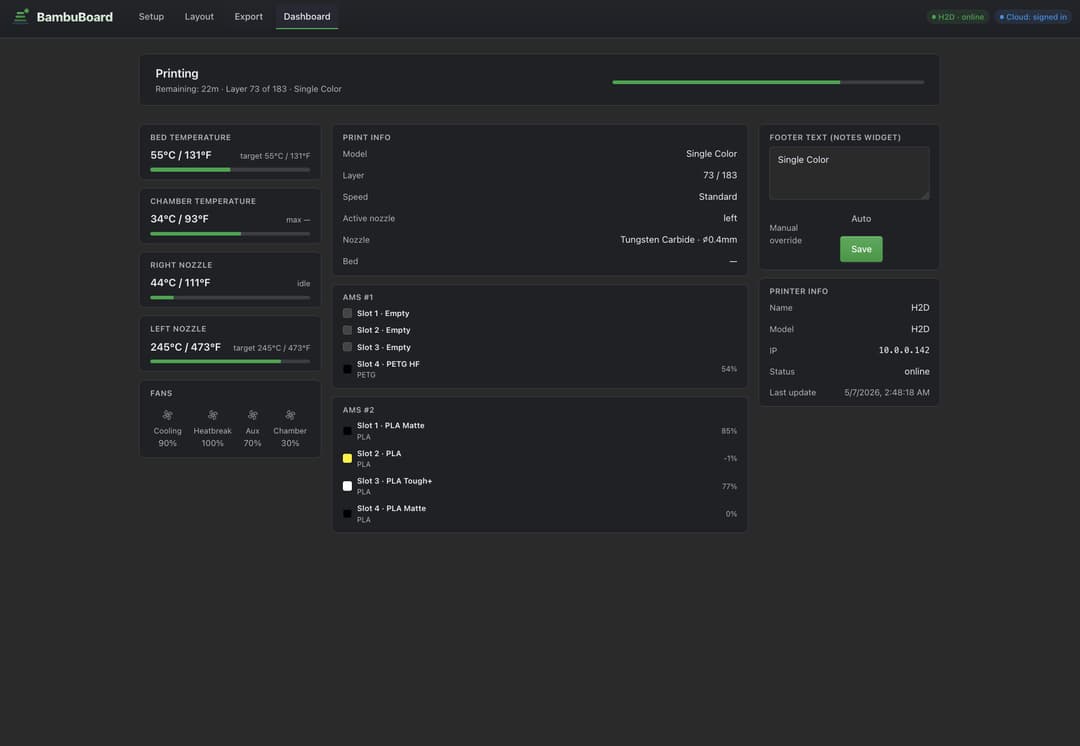This screenshot has height=746, width=1080.
Task: Click the 'Manual override' label
Action: click(x=785, y=234)
